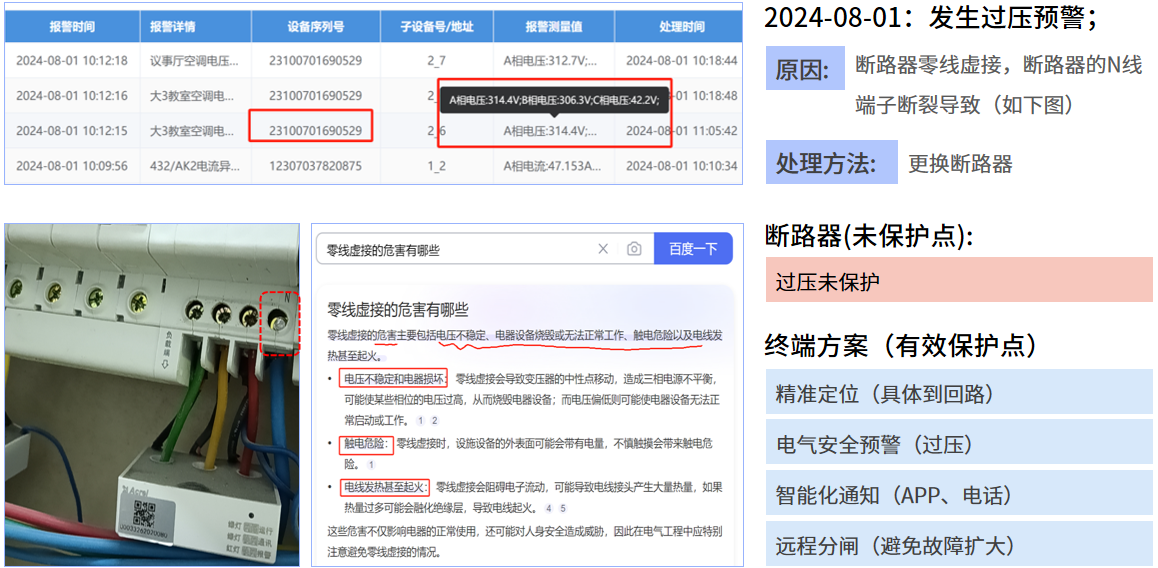Click sub-device address 1_2
This screenshot has height=568, width=1158.
(436, 166)
